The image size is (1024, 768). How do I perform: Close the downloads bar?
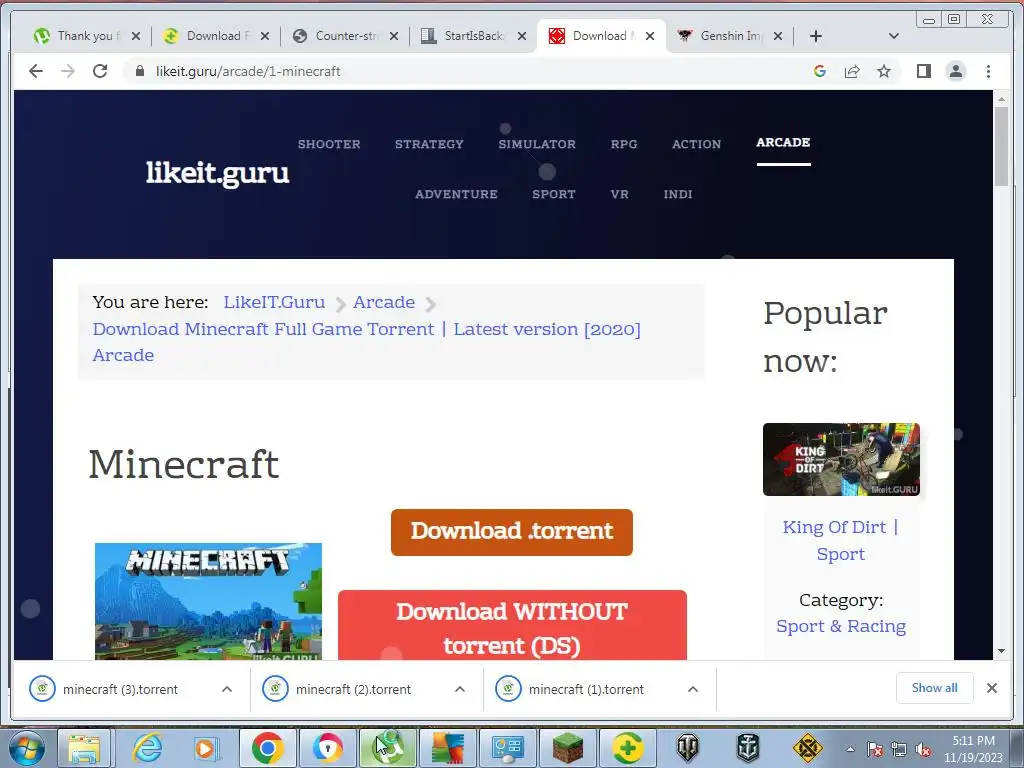pyautogui.click(x=992, y=688)
